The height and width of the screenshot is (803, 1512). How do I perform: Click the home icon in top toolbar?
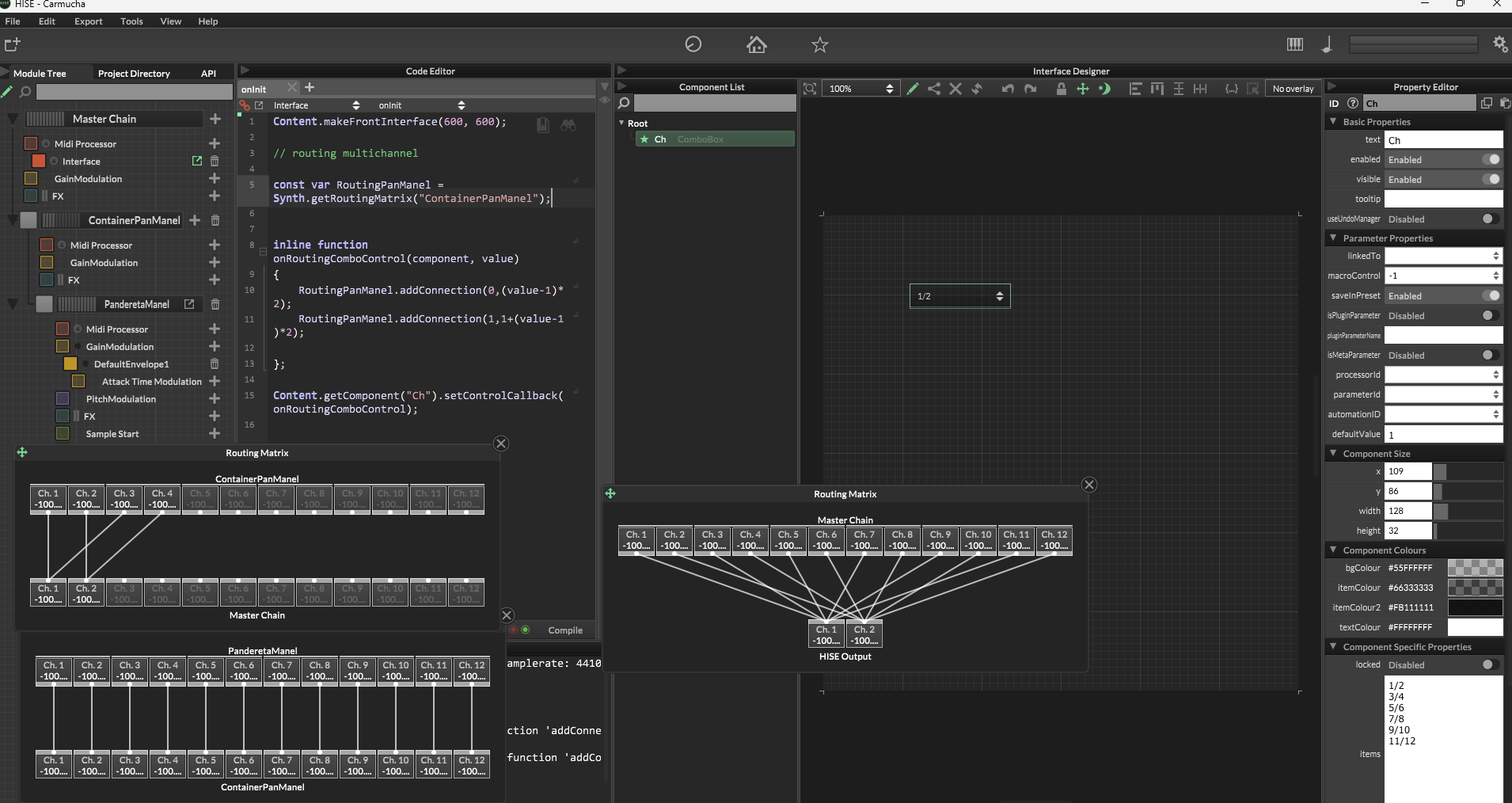[x=757, y=44]
